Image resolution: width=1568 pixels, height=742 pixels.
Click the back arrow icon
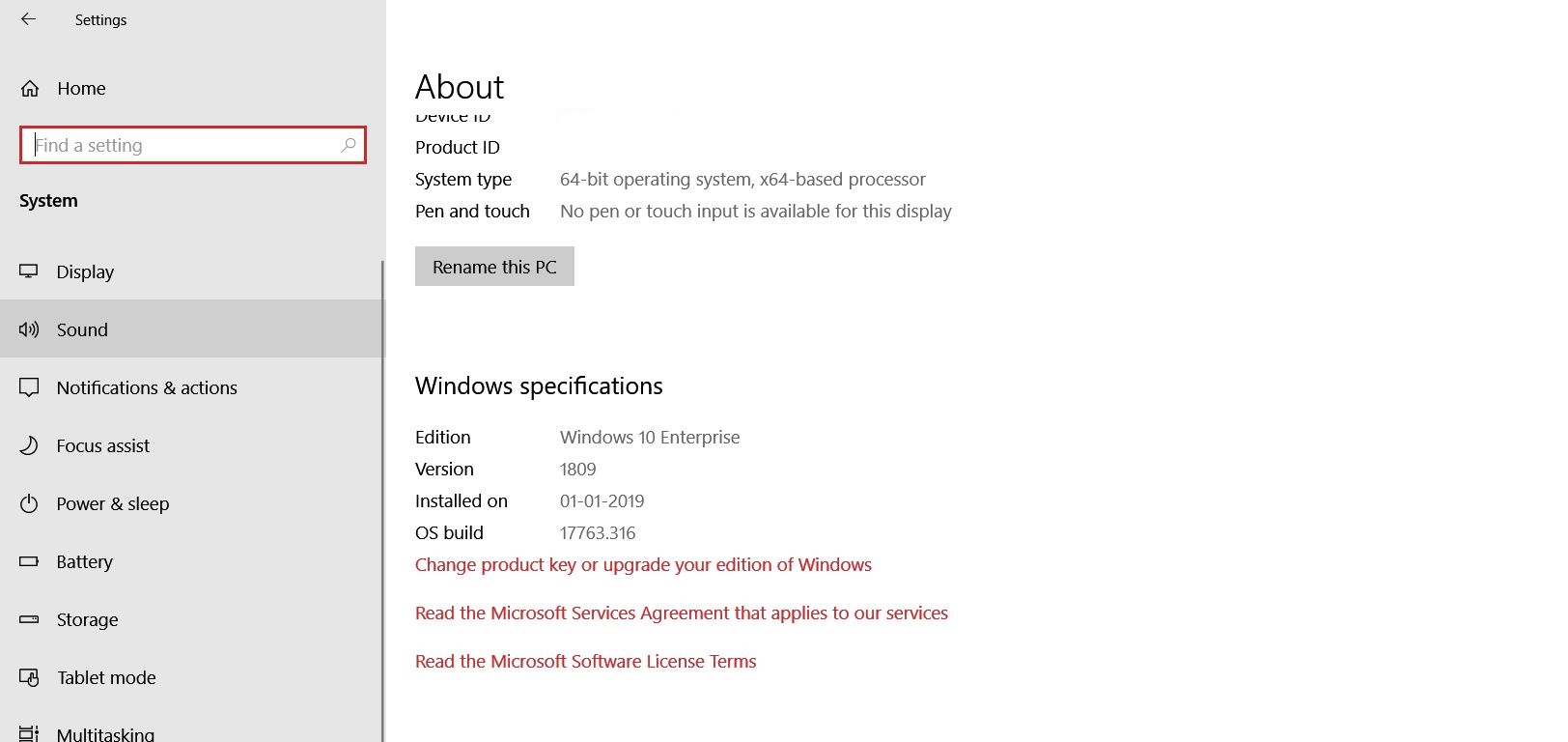28,18
